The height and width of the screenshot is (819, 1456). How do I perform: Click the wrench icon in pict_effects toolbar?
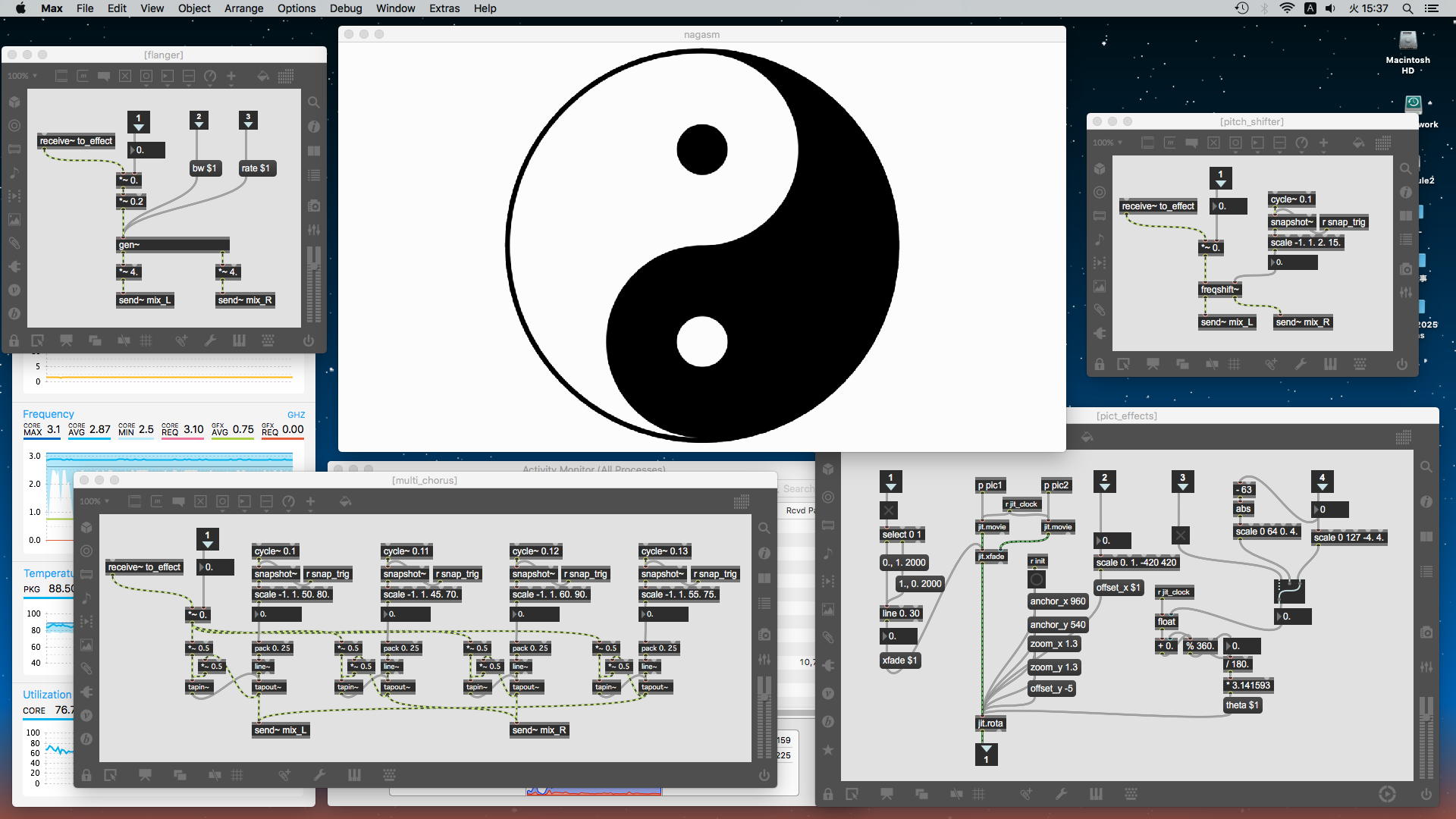click(x=1061, y=794)
